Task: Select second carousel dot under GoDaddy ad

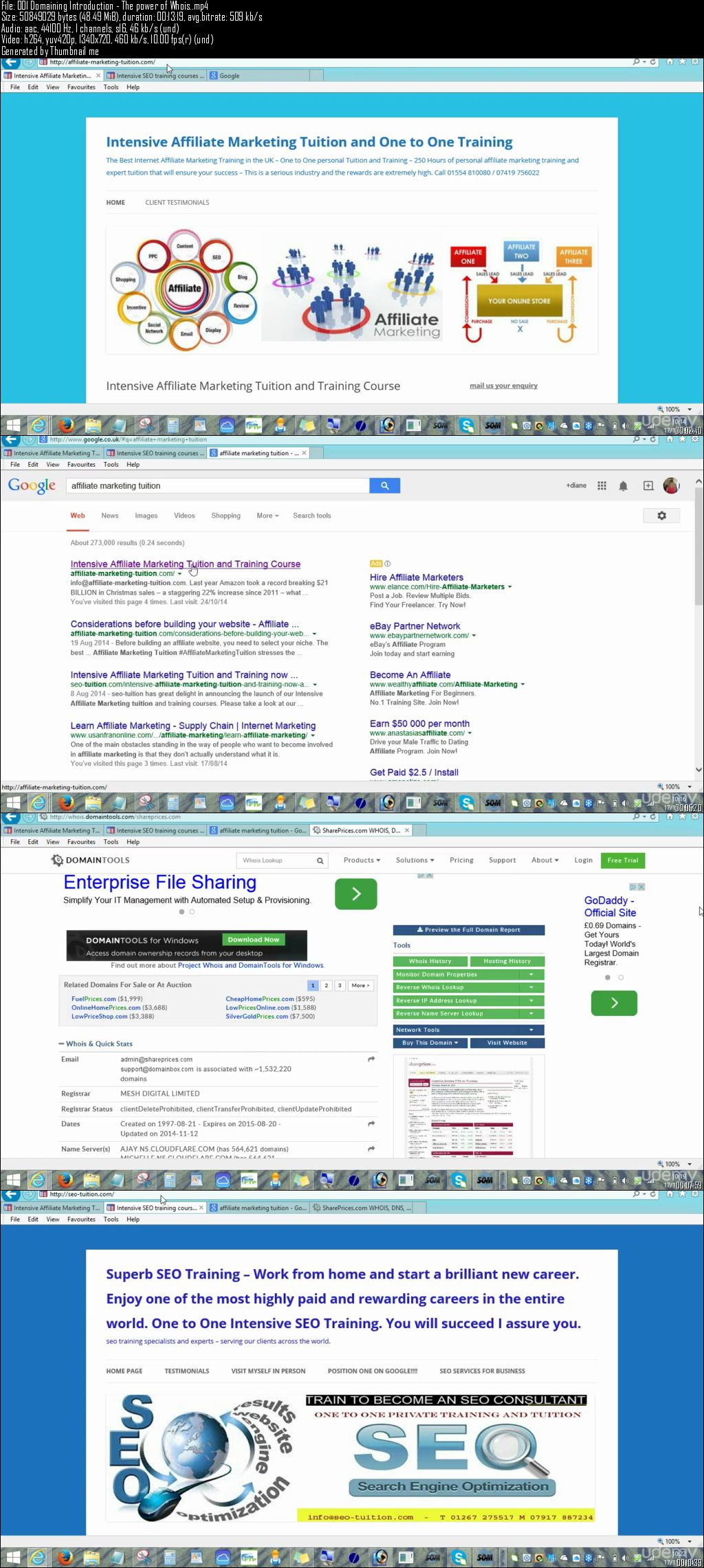Action: point(621,978)
